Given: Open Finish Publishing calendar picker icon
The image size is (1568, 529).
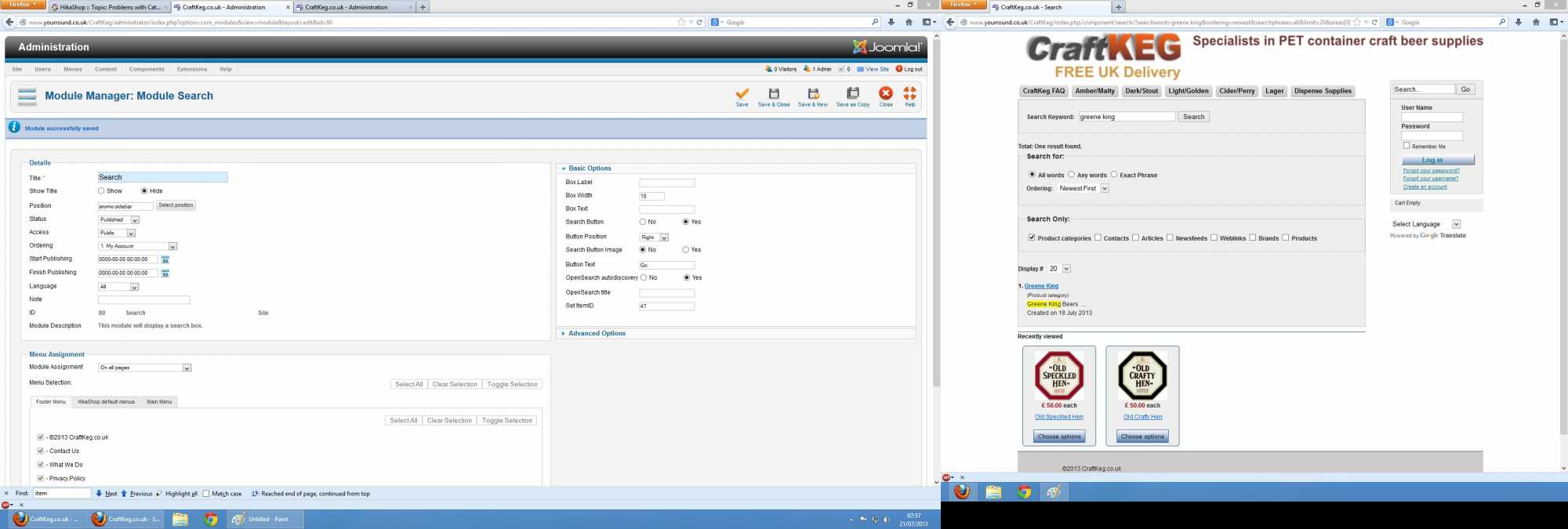Looking at the screenshot, I should [x=165, y=274].
